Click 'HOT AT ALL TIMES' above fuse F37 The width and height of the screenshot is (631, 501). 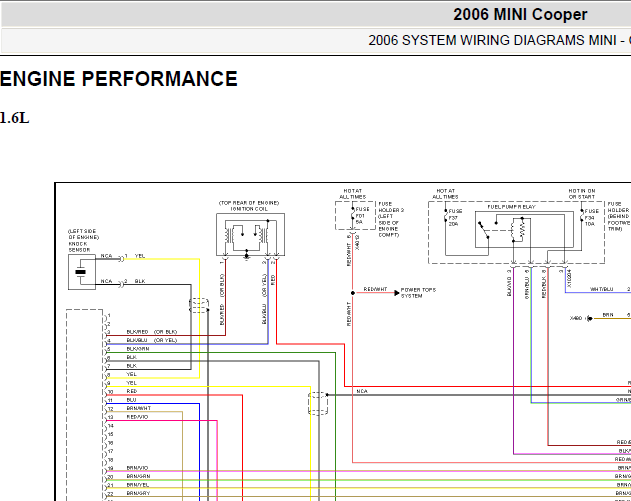(x=445, y=194)
